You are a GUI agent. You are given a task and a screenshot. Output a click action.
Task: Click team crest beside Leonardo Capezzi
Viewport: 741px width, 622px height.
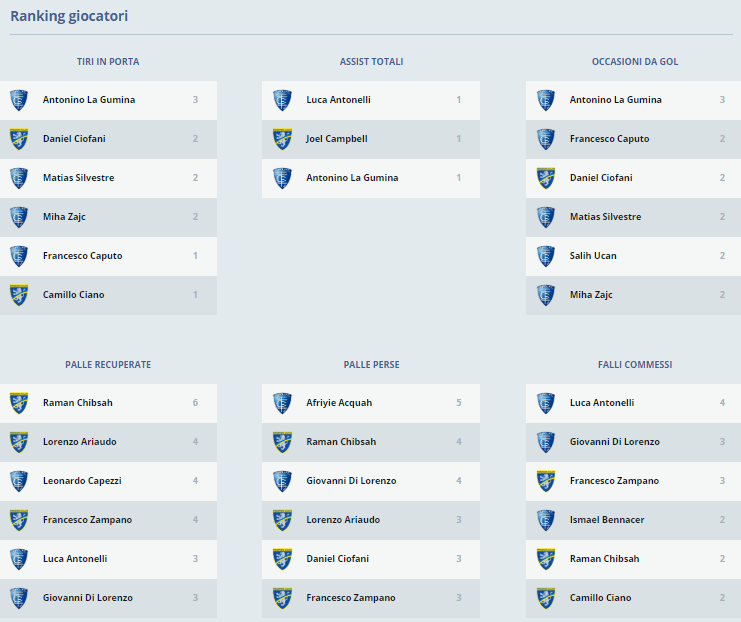(19, 481)
